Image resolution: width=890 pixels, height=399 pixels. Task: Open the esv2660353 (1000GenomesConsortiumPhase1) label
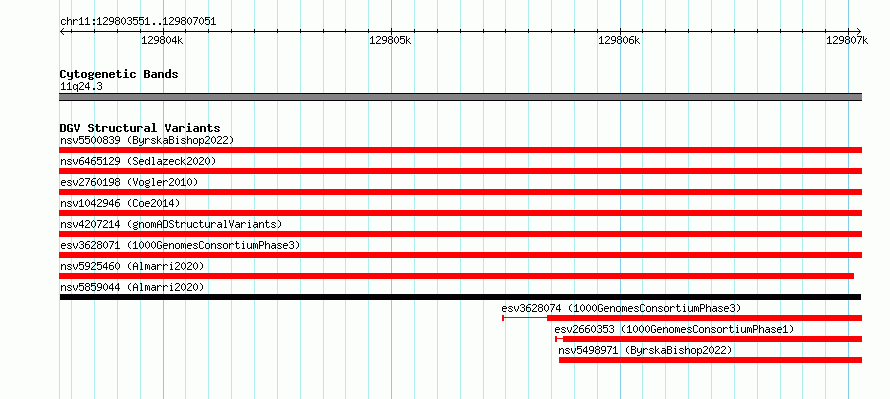[x=674, y=329]
